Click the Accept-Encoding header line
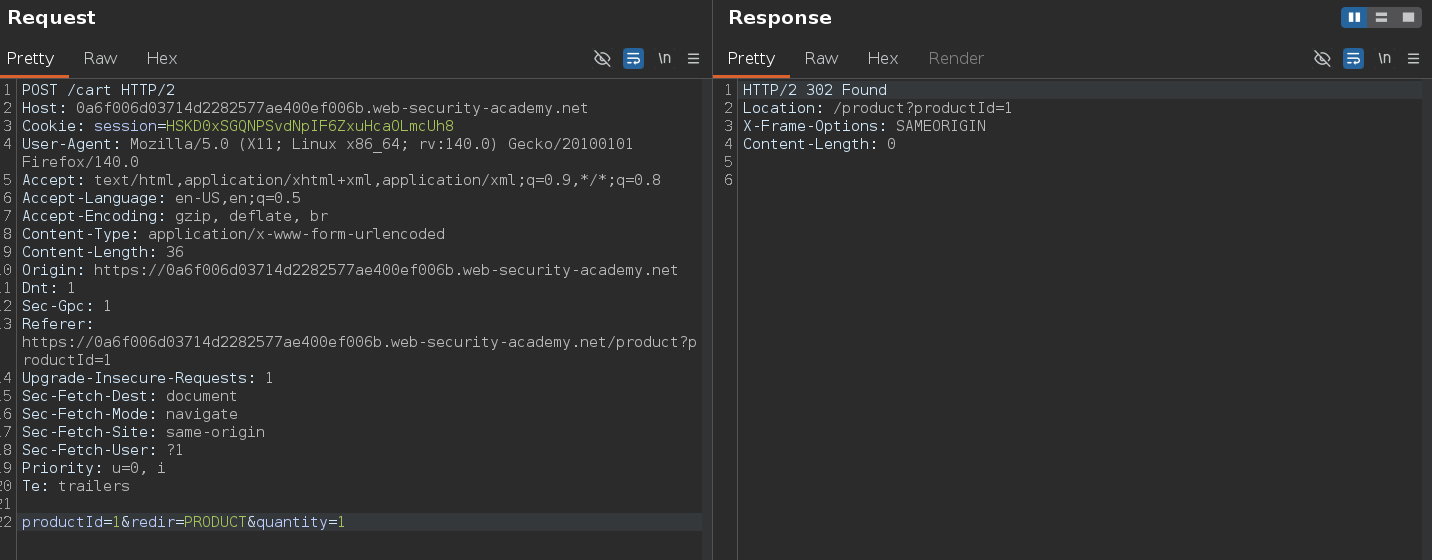The image size is (1432, 560). pos(175,216)
